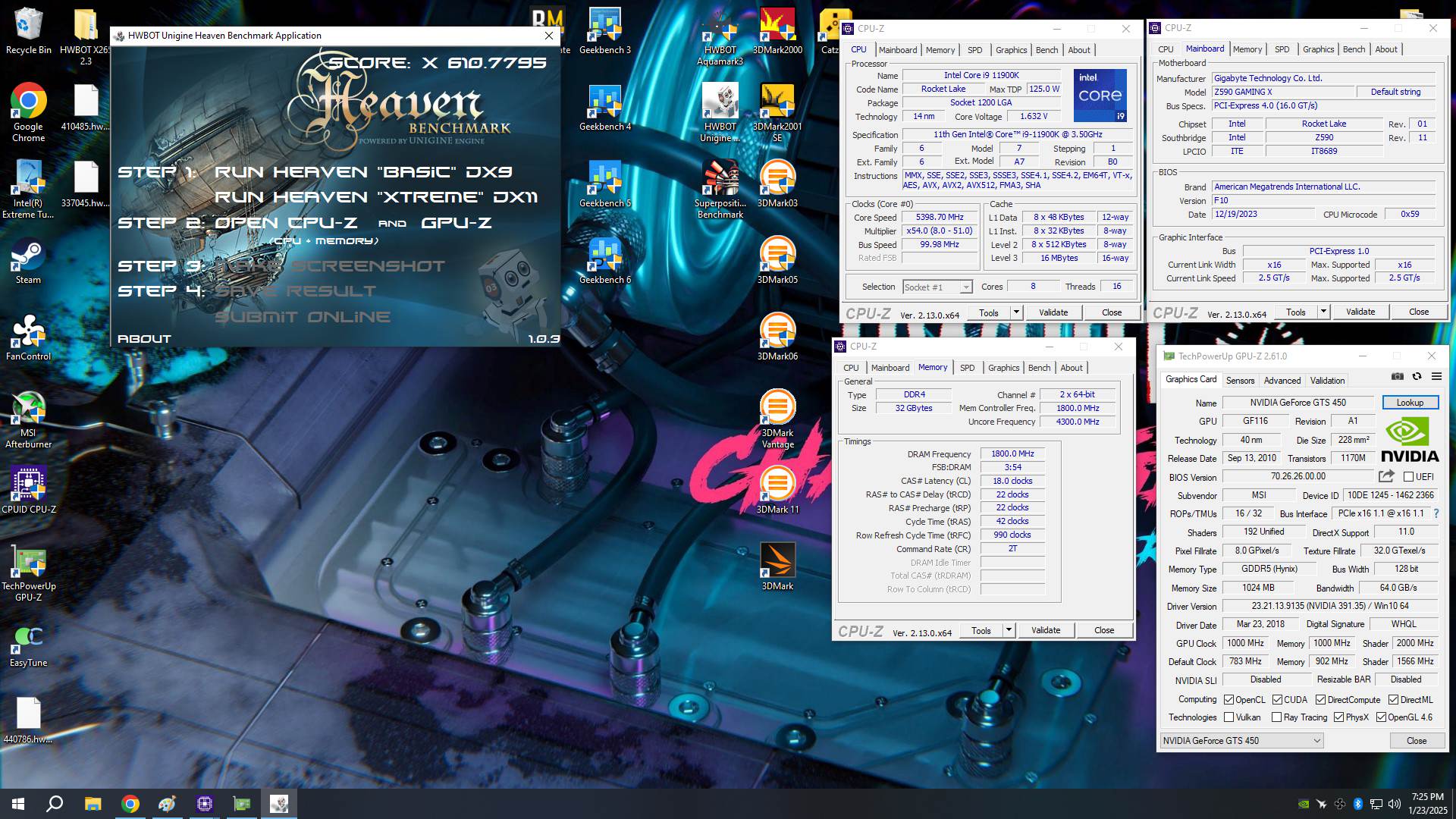Screen dimensions: 1456x819
Task: Switch to SPD tab in CPU-Z CPU window
Action: click(x=974, y=50)
